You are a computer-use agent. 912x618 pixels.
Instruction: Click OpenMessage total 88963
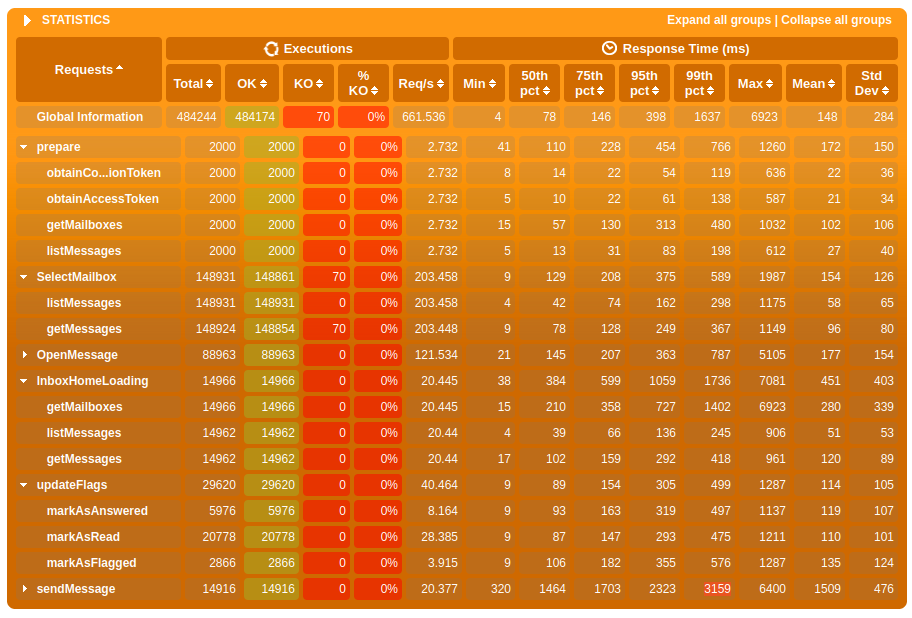coord(219,355)
